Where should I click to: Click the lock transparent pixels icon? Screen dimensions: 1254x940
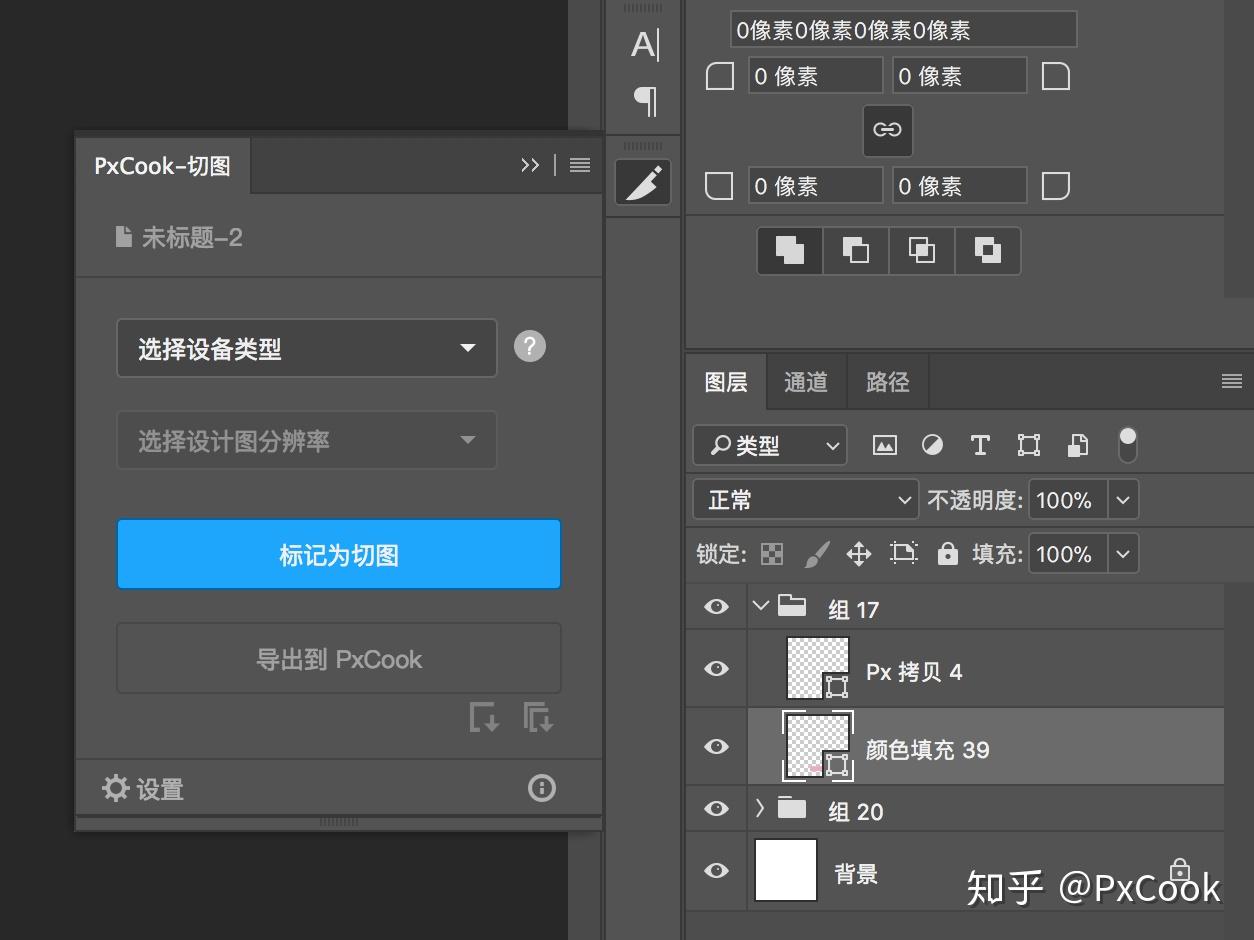click(x=771, y=553)
